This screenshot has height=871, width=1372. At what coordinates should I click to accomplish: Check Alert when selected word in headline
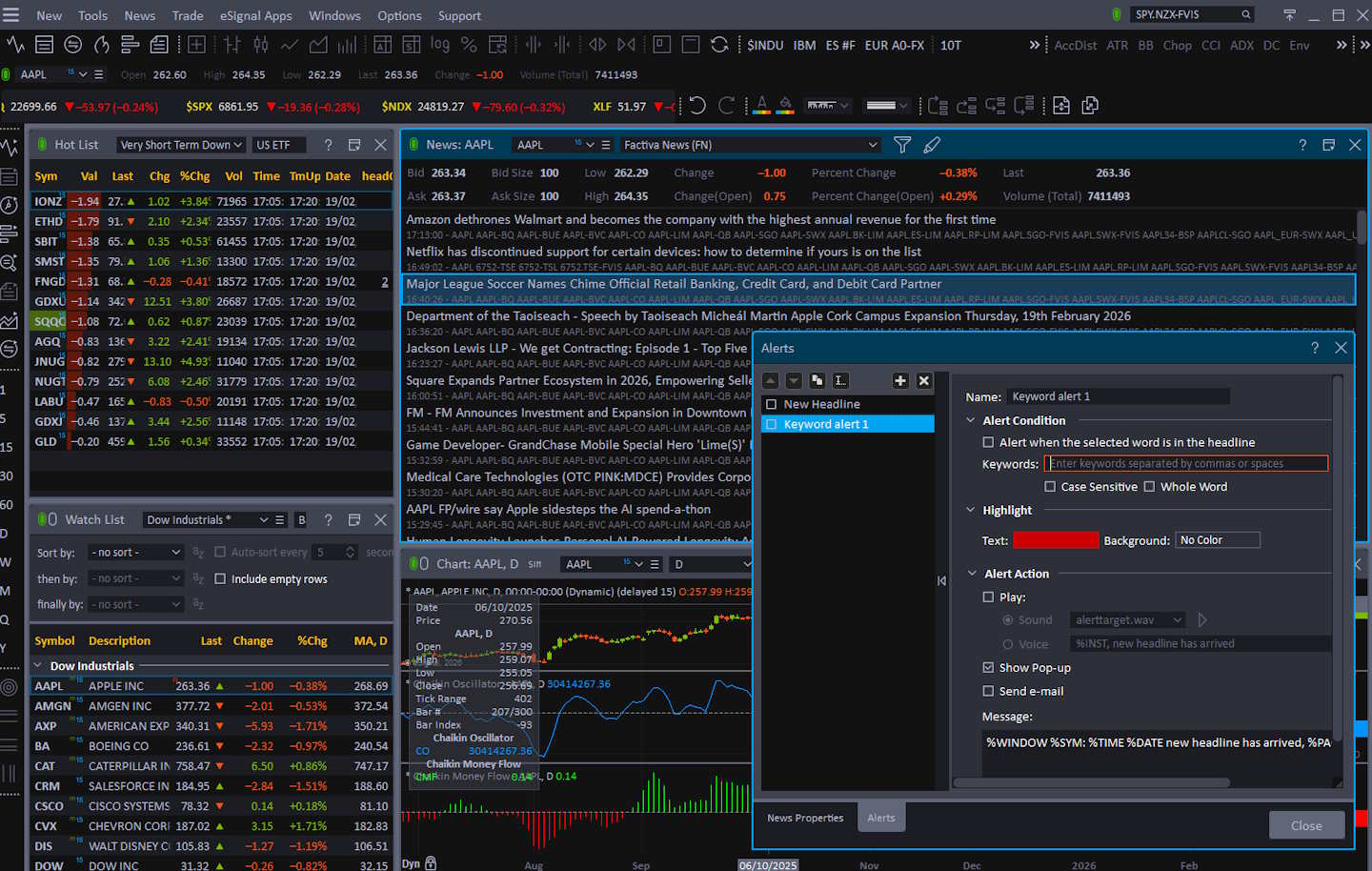[988, 442]
